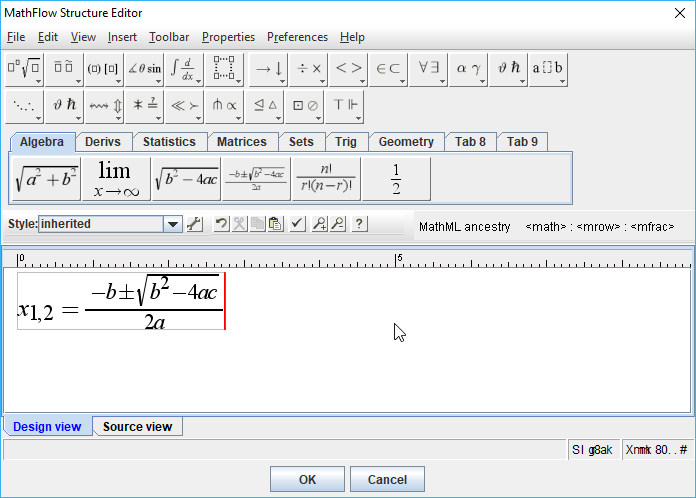Open the overbar and tilde accents palette

pyautogui.click(x=64, y=69)
